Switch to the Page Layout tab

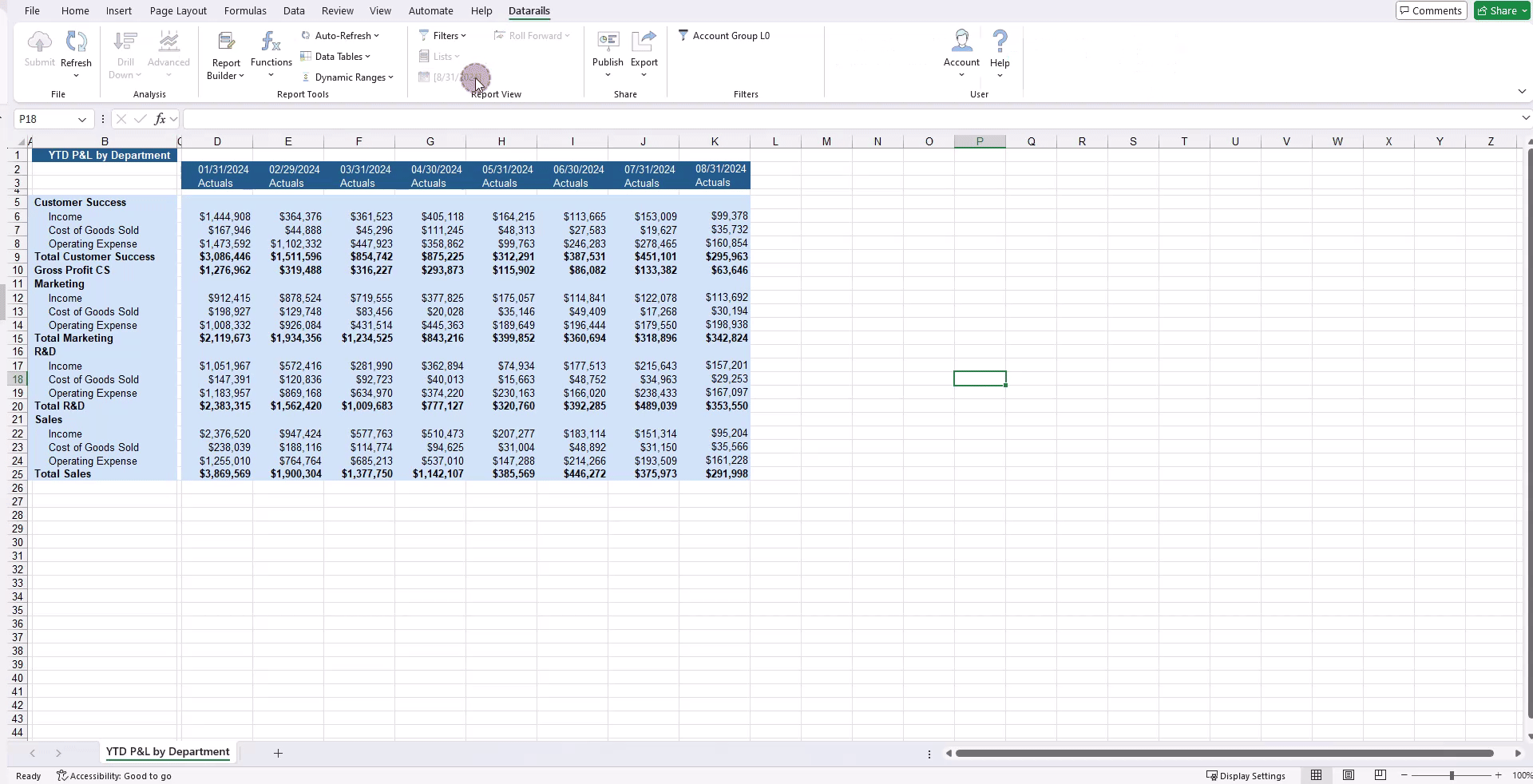(x=178, y=10)
